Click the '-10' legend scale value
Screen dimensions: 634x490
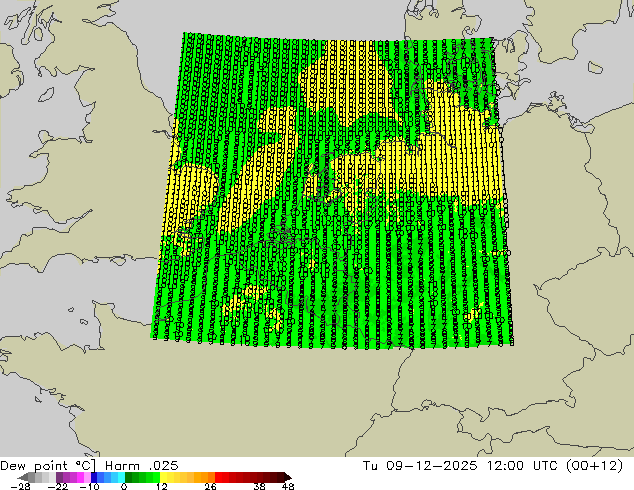tap(89, 486)
